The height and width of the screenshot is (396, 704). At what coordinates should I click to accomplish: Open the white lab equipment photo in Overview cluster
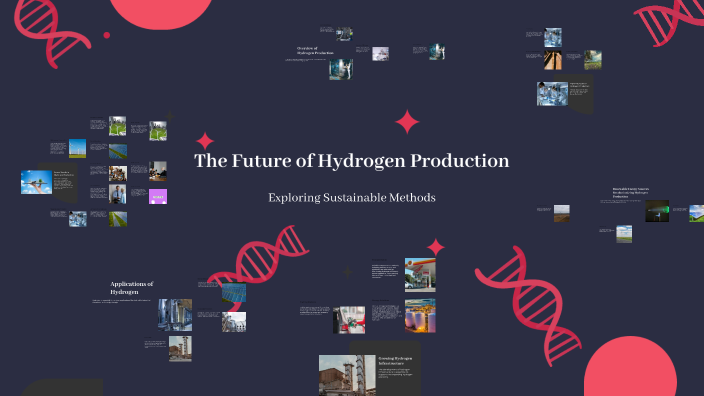click(x=380, y=54)
